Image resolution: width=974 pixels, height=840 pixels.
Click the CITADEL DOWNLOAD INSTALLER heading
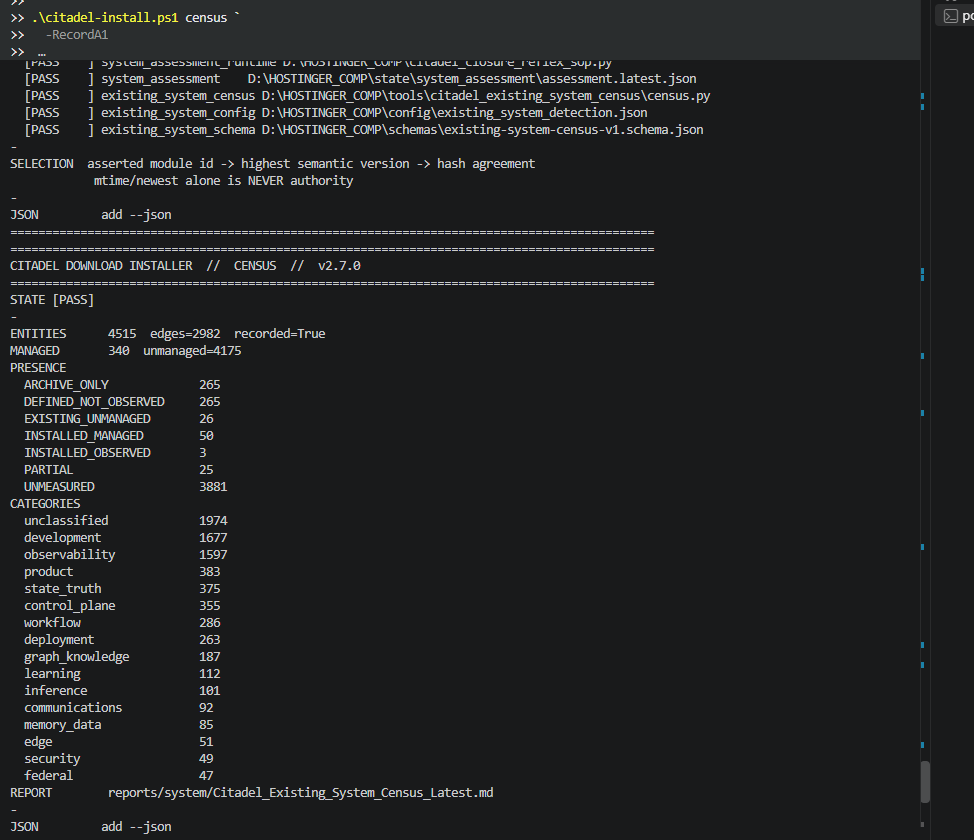point(101,265)
